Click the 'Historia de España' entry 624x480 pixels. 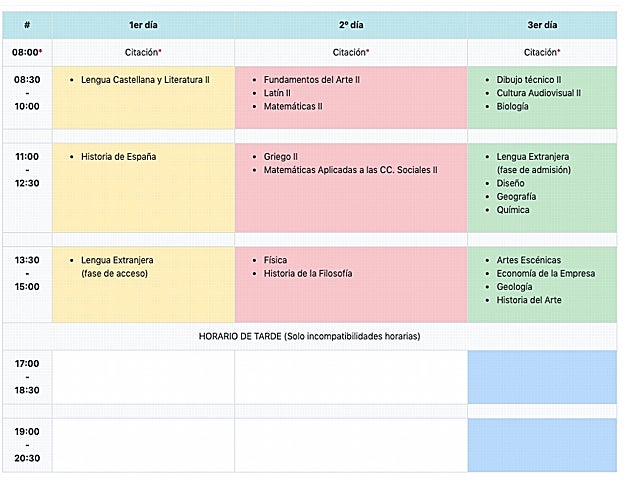pyautogui.click(x=118, y=157)
